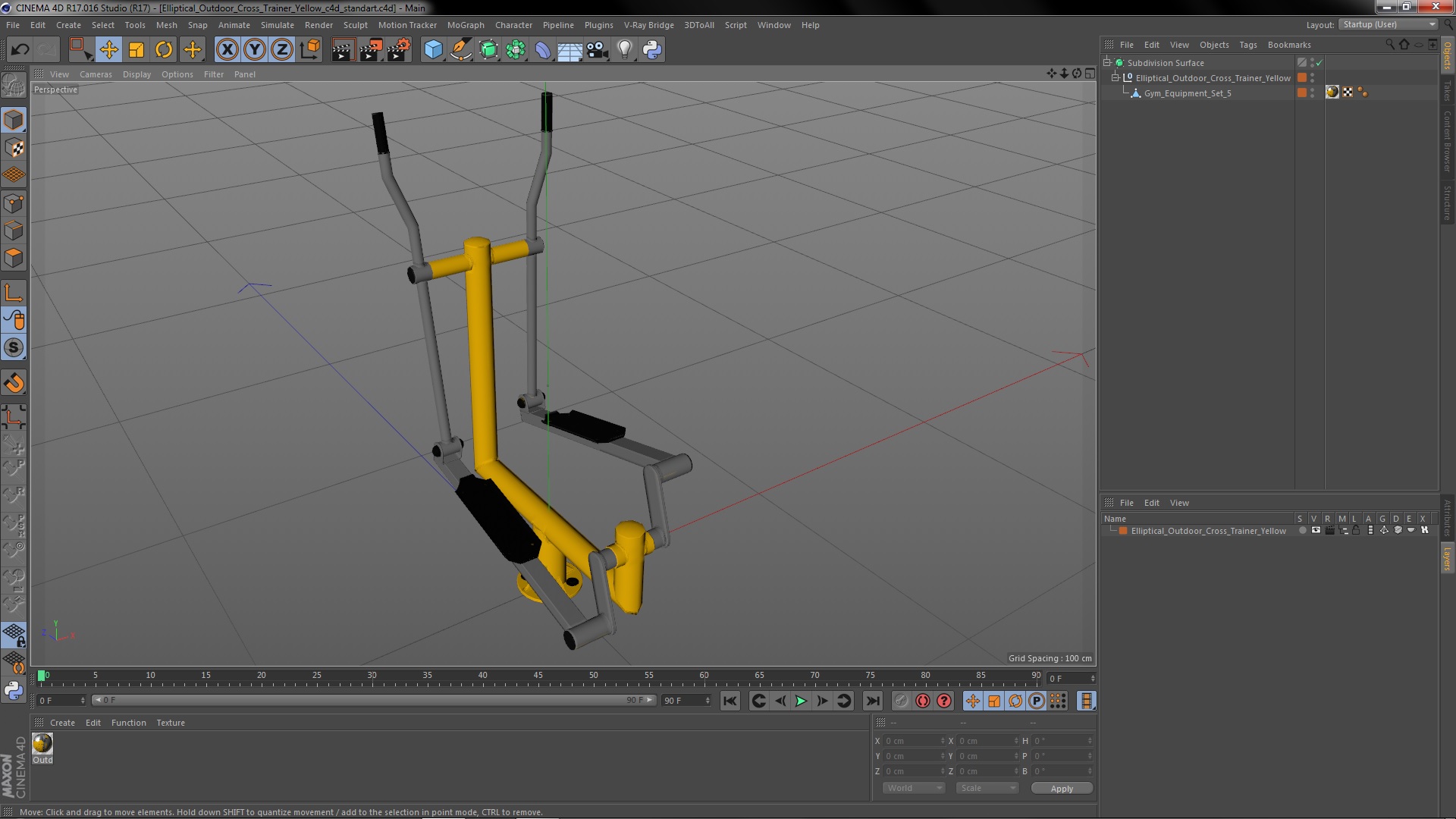Viewport: 1456px width, 819px height.
Task: Toggle Snap enable icon
Action: (14, 383)
